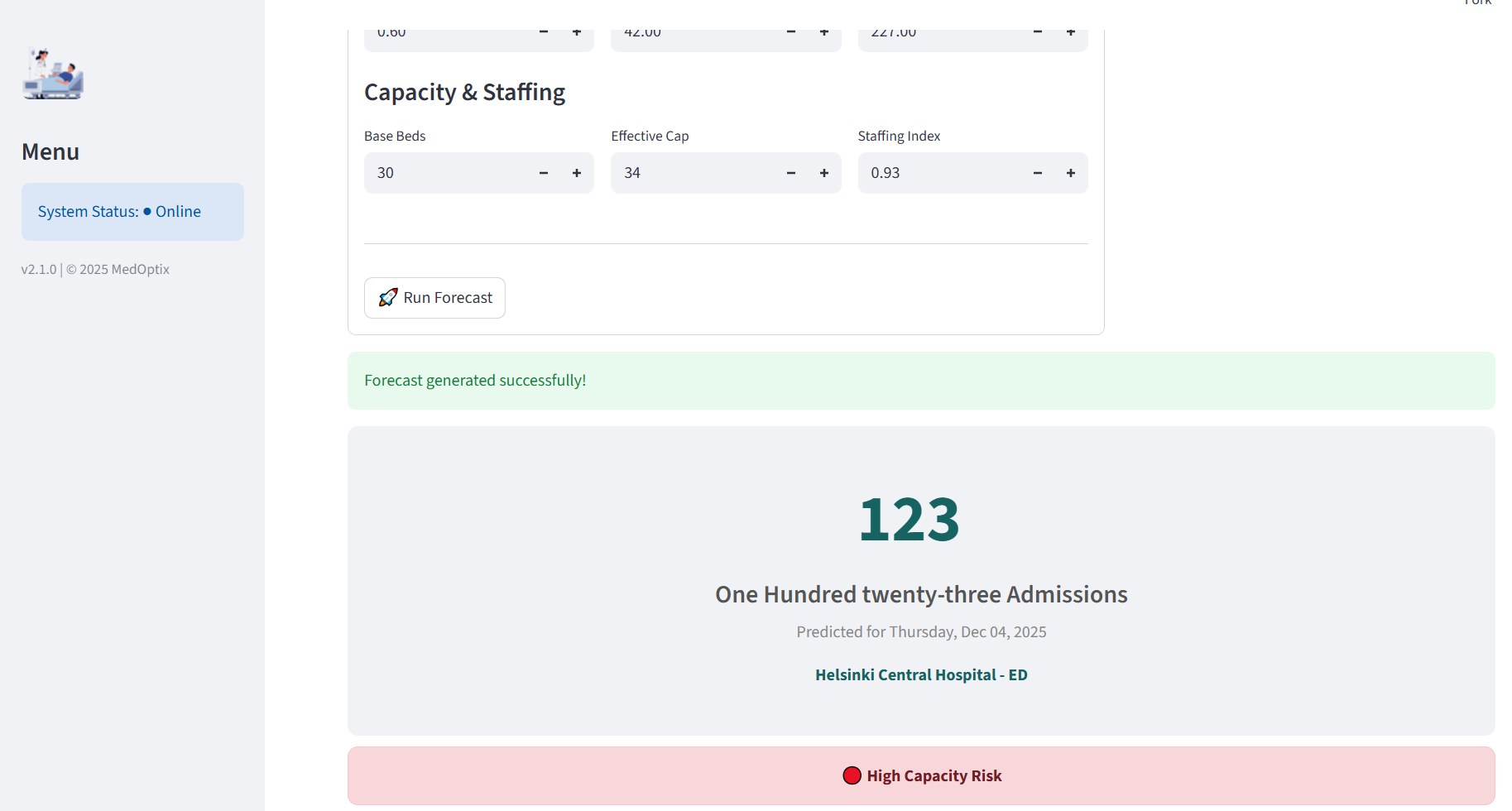Click the Menu sidebar heading
Viewport: 1512px width, 811px height.
point(50,152)
